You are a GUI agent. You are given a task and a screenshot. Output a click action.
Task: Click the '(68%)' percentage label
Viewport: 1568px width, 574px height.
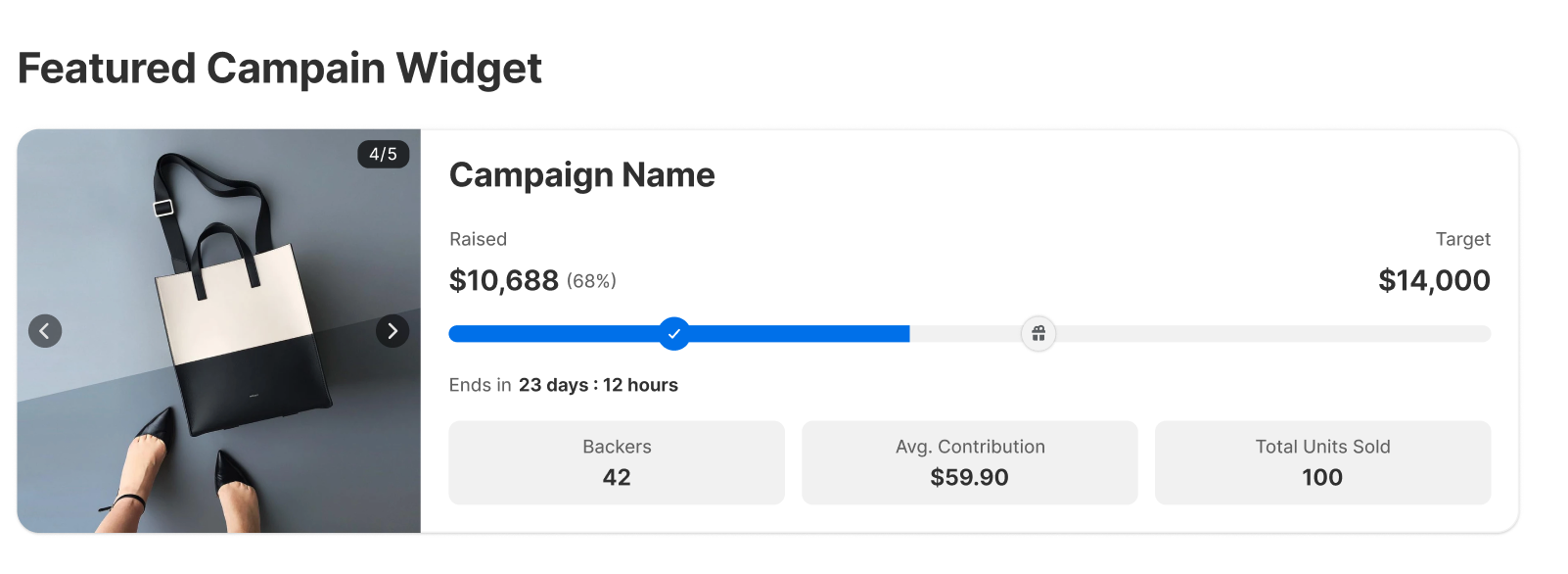(591, 281)
